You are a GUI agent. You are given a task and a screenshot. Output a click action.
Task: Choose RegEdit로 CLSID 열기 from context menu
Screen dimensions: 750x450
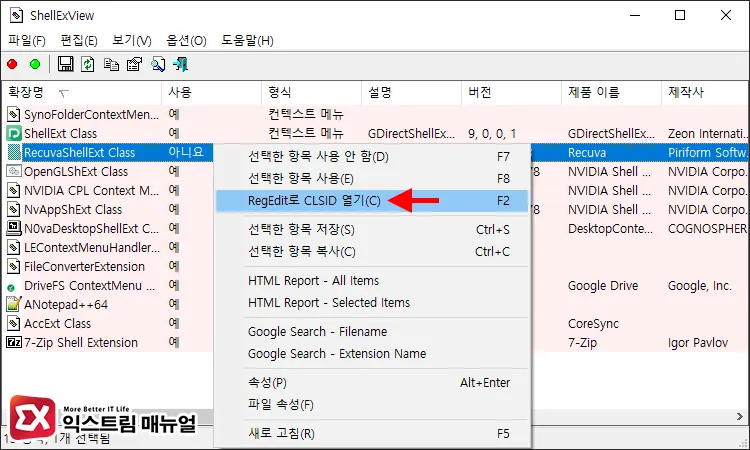point(314,201)
